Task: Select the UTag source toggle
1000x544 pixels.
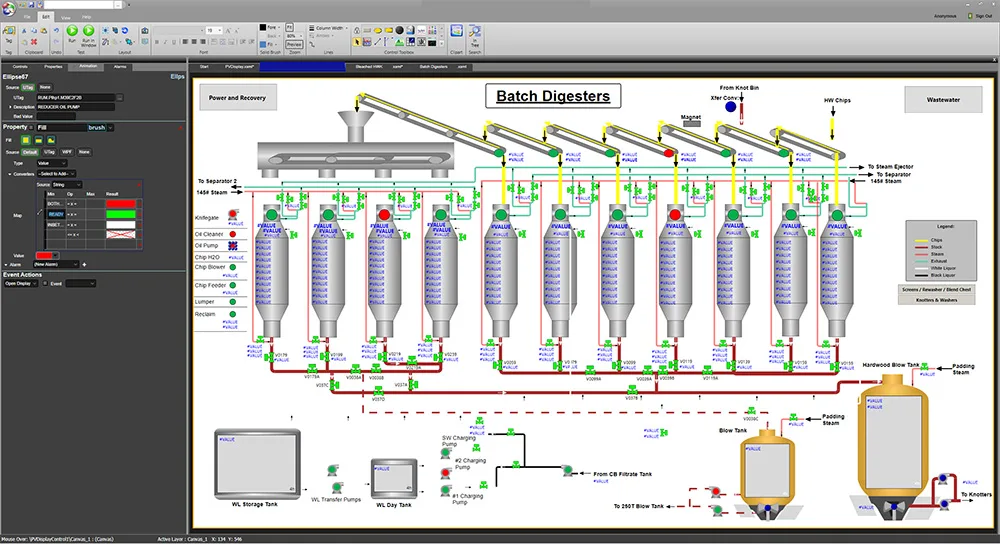Action: [x=28, y=87]
